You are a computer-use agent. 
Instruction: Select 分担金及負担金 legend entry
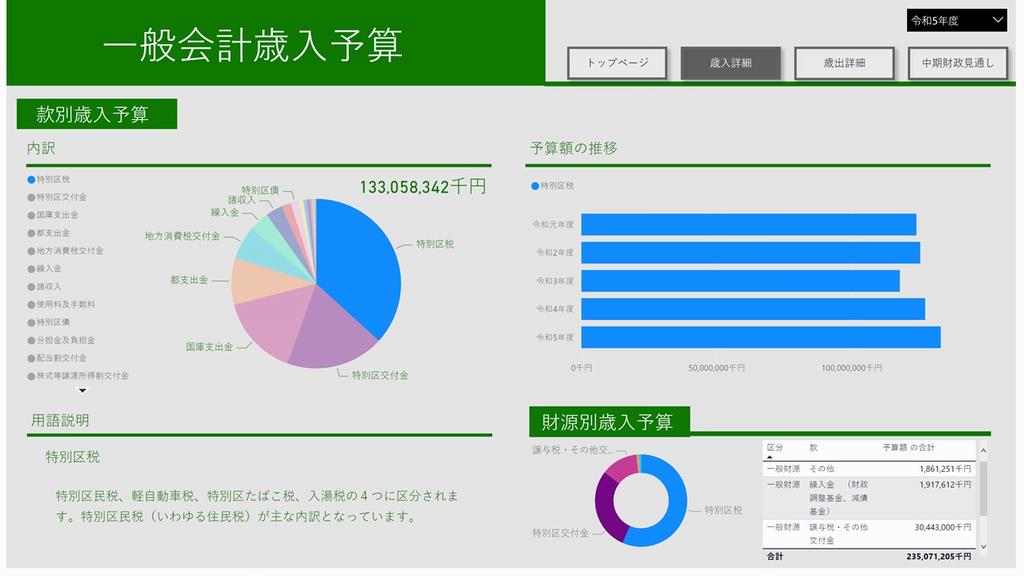pyautogui.click(x=61, y=340)
